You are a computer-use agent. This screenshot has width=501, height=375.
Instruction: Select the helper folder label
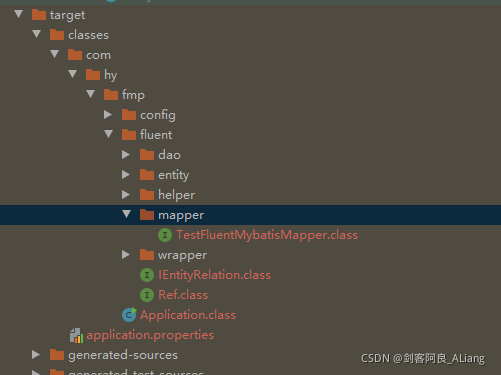tap(176, 195)
